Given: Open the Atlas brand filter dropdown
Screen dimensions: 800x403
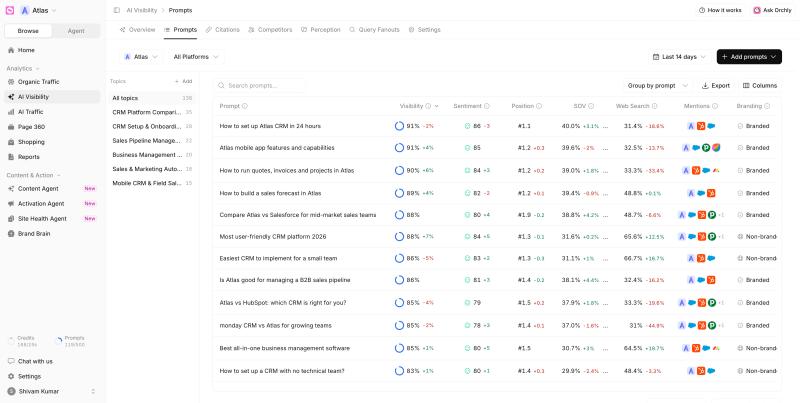Looking at the screenshot, I should 141,57.
